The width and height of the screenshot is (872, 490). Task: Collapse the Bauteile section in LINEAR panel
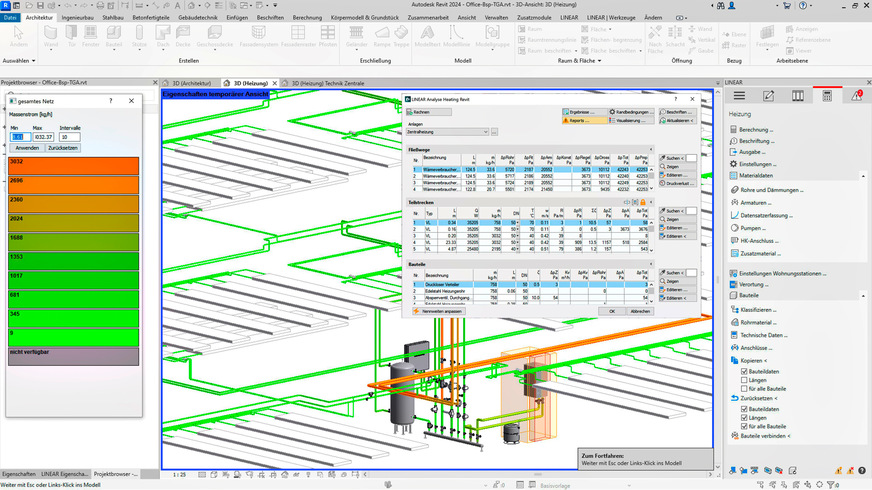click(x=863, y=295)
